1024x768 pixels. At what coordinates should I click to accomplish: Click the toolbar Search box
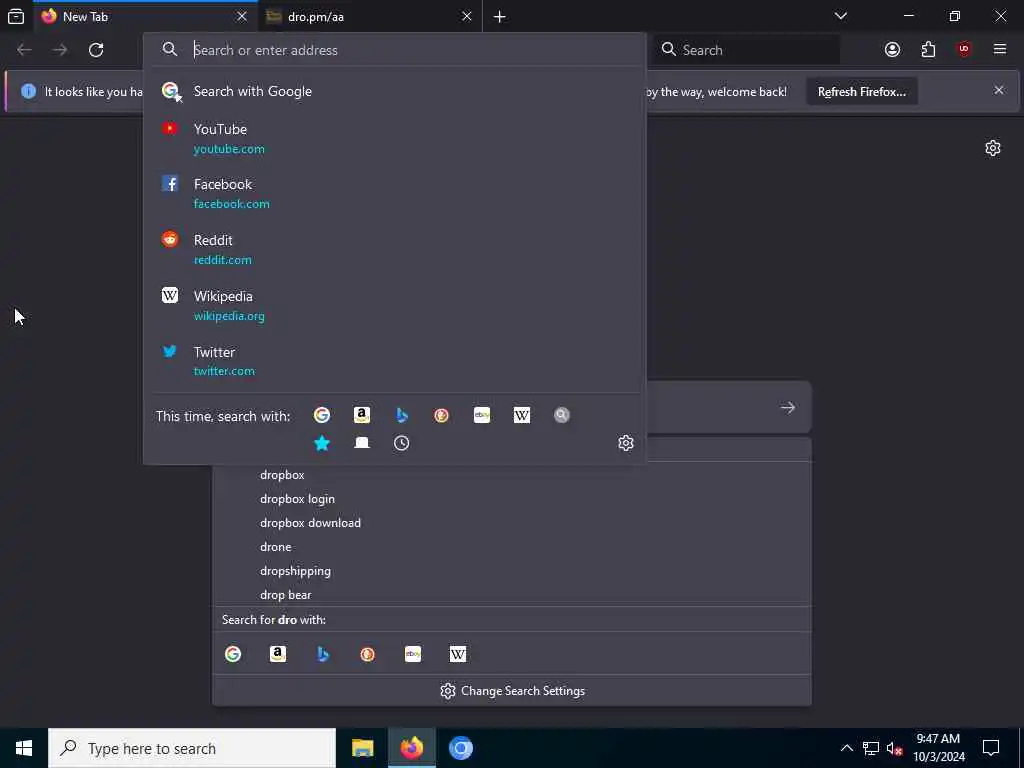(747, 50)
